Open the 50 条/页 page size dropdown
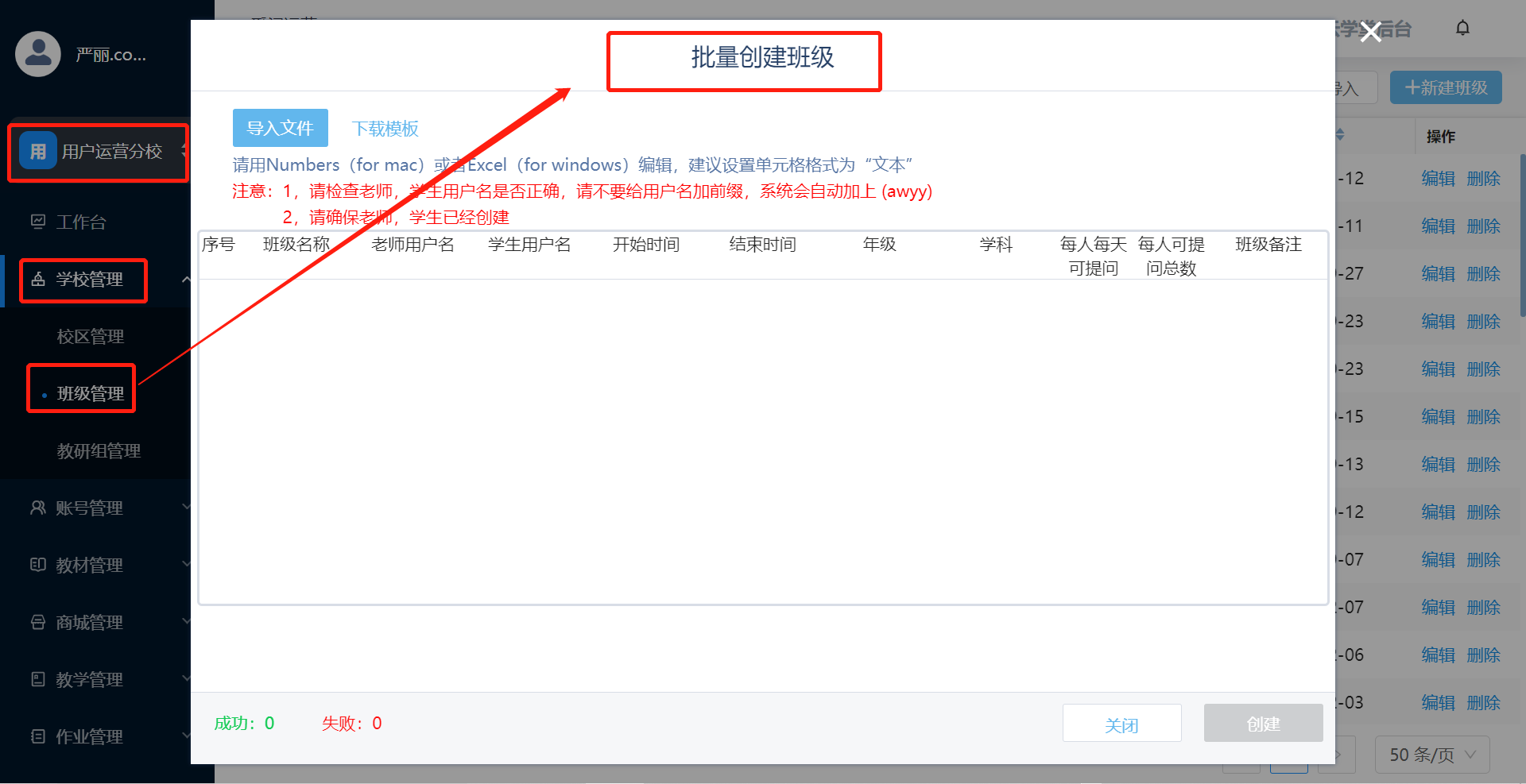 click(1432, 754)
